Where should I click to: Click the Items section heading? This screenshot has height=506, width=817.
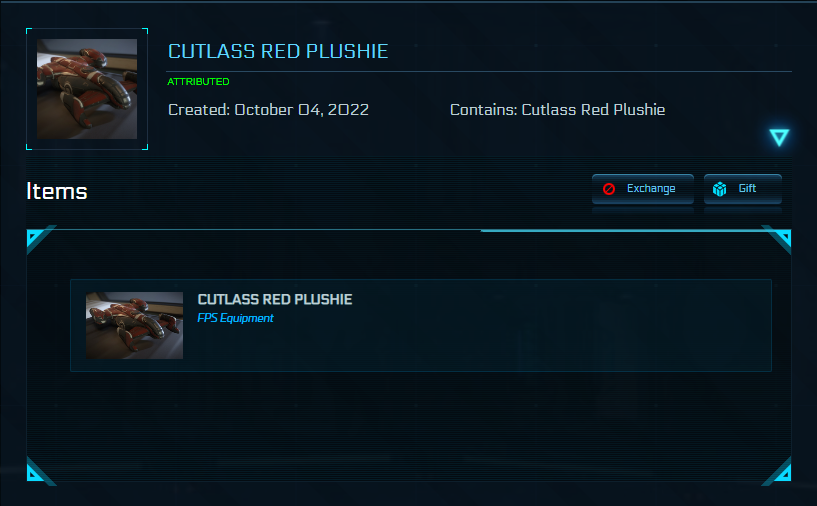click(57, 191)
